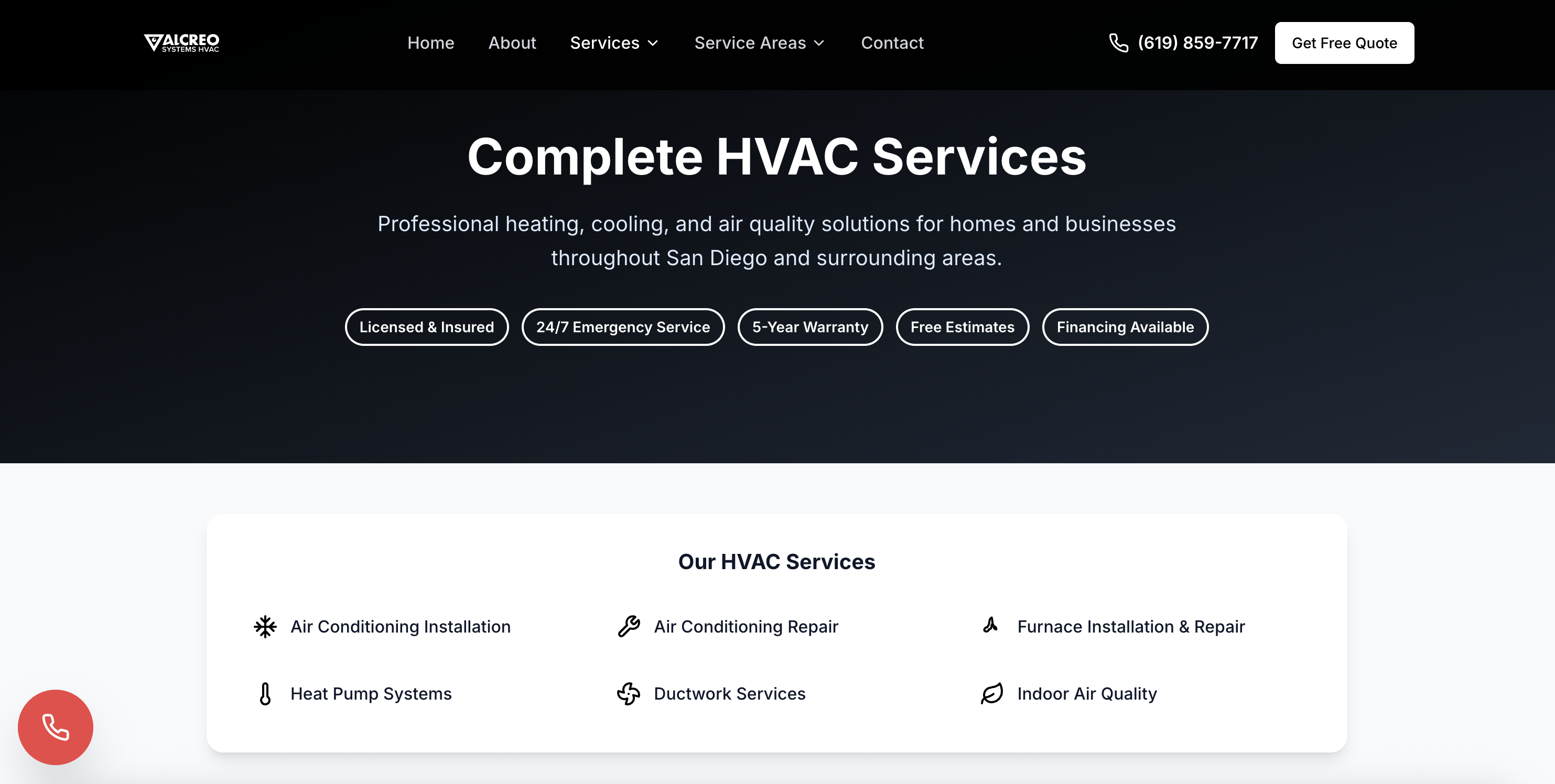Click the flame icon beside Furnace
Screen dimensions: 1555x784
(990, 625)
